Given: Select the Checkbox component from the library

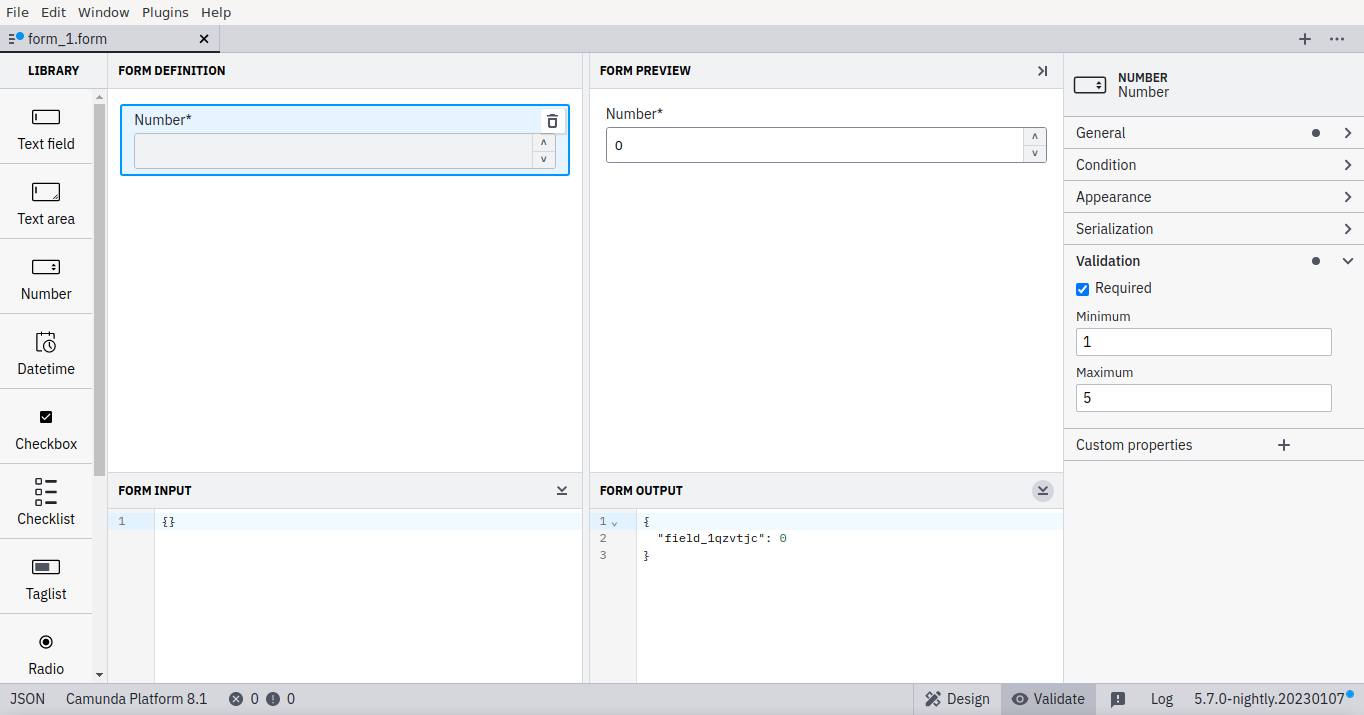Looking at the screenshot, I should tap(45, 427).
